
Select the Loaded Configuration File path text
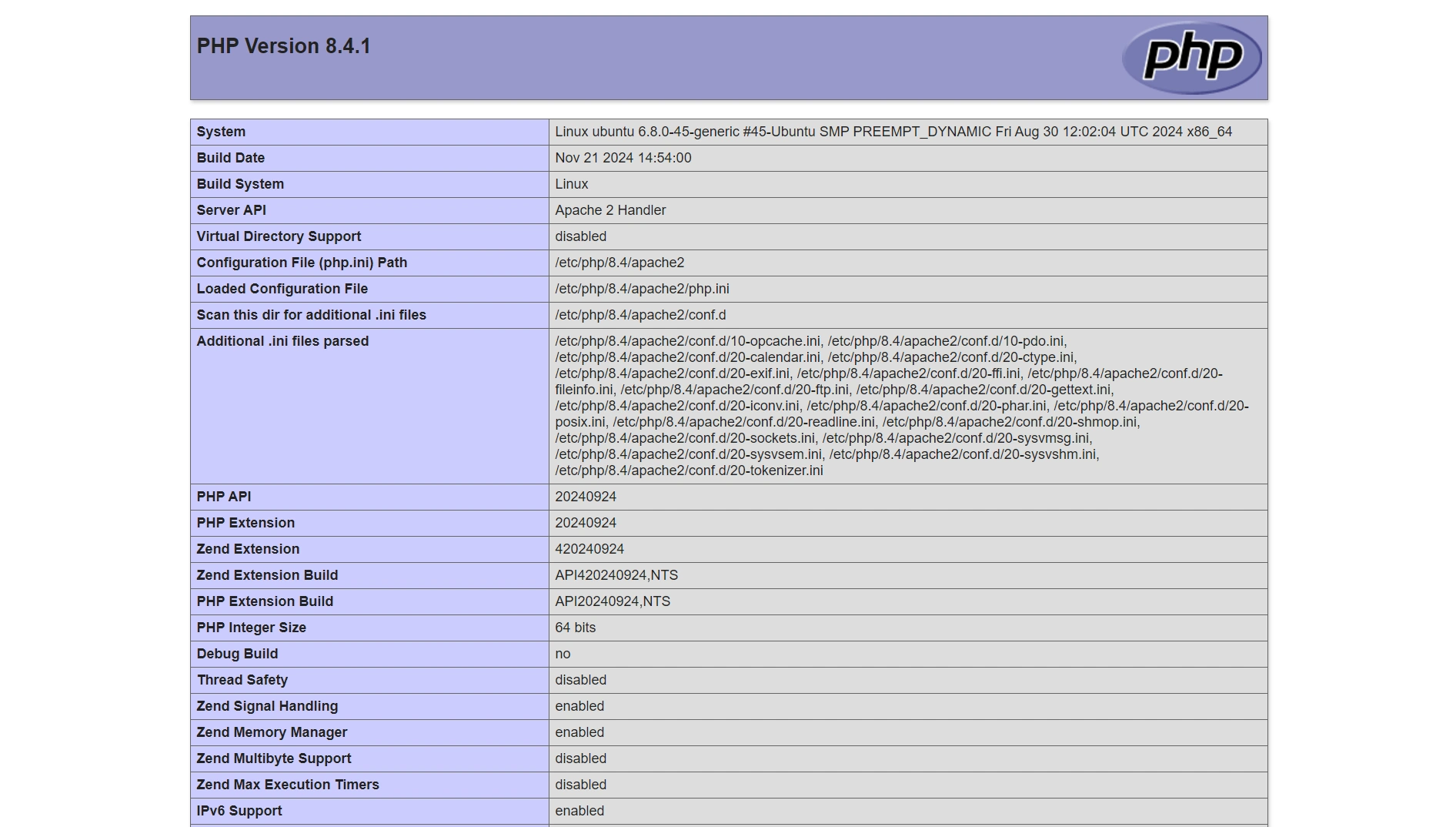[642, 289]
